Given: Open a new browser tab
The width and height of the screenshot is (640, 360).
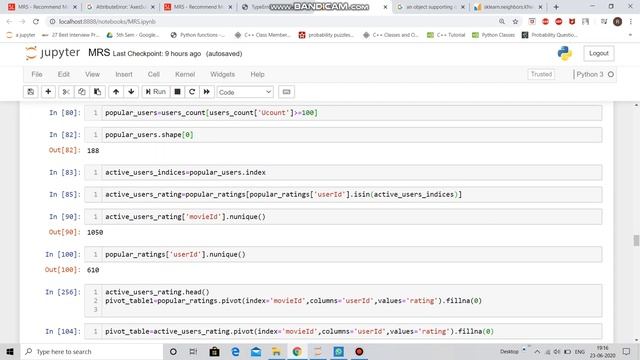Looking at the screenshot, I should tap(556, 7).
